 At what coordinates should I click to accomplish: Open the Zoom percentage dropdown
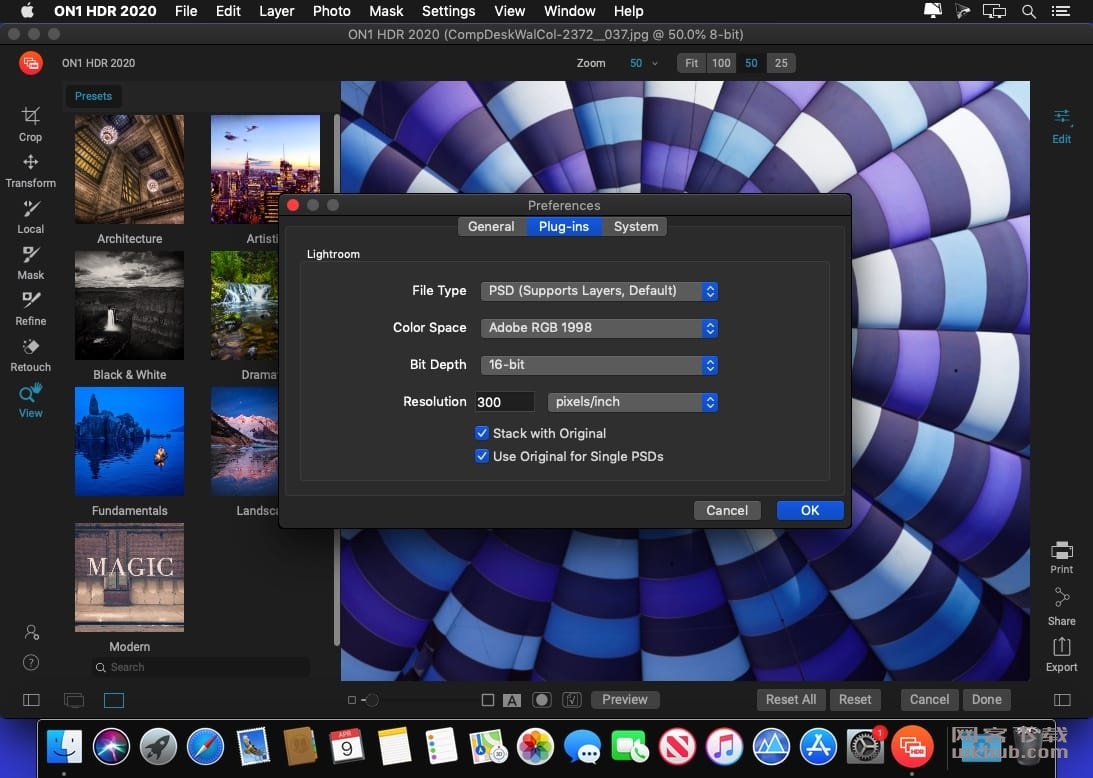click(x=643, y=63)
